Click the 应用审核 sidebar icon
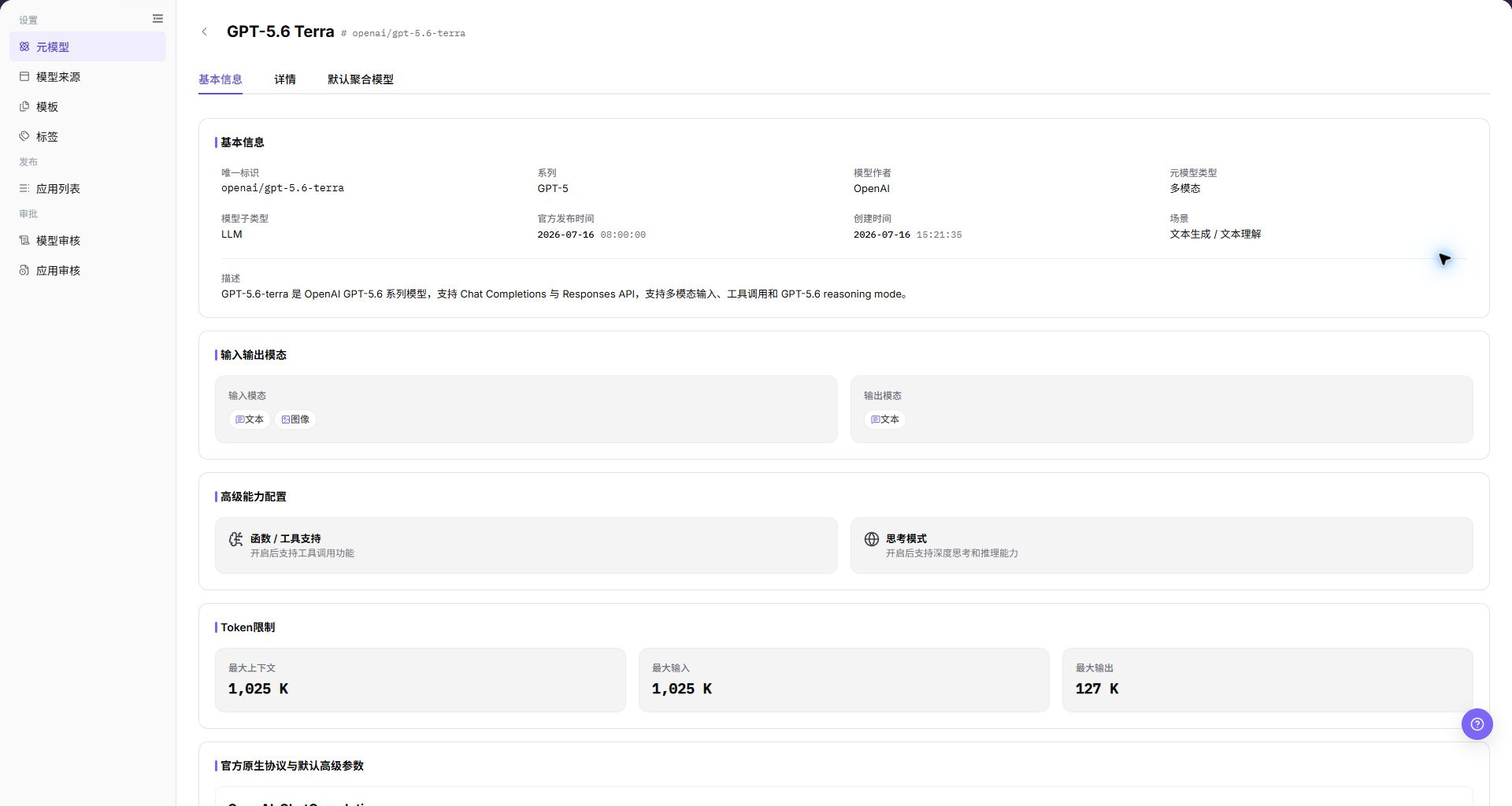This screenshot has height=806, width=1512. [x=24, y=271]
